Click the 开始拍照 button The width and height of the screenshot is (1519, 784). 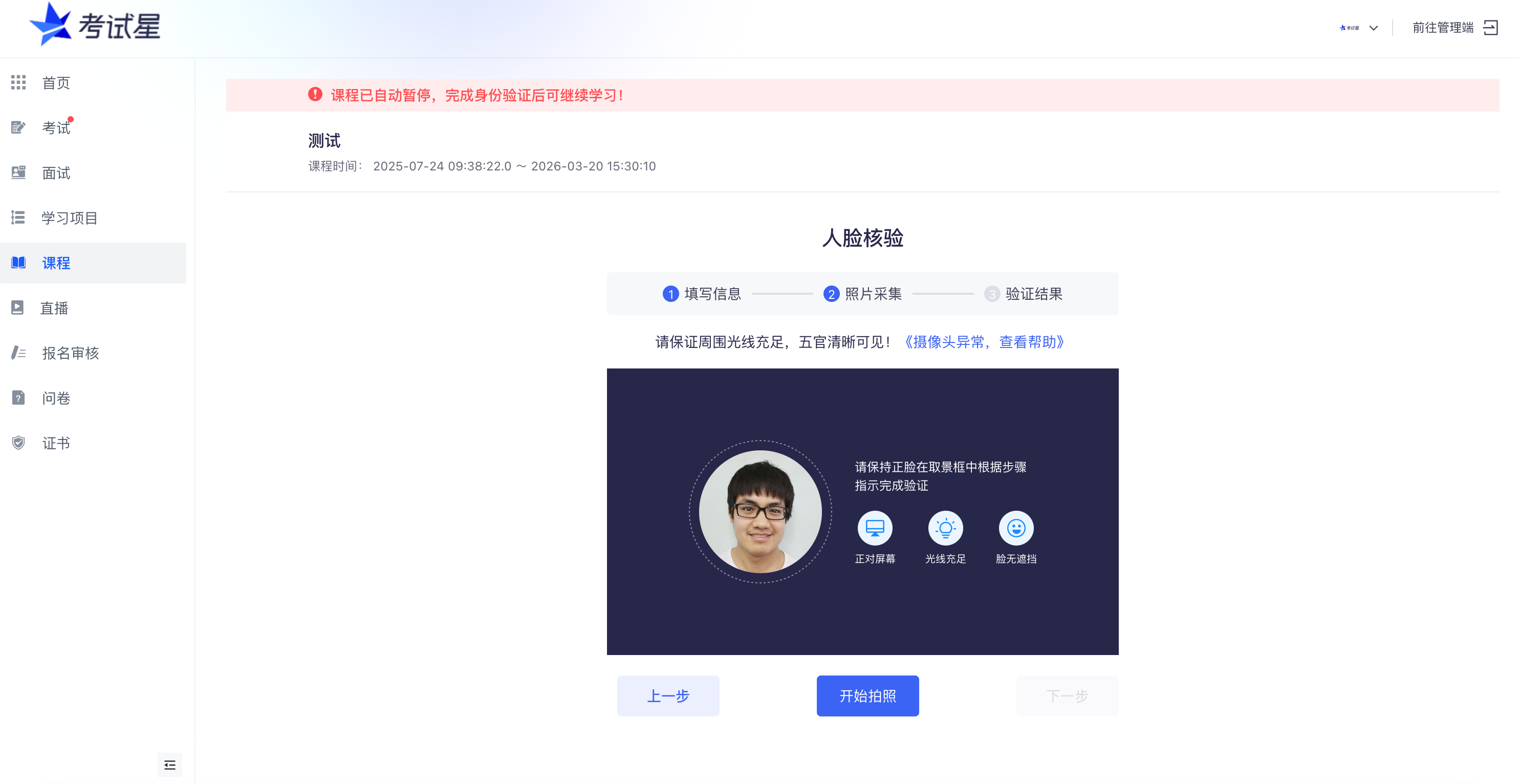click(867, 696)
